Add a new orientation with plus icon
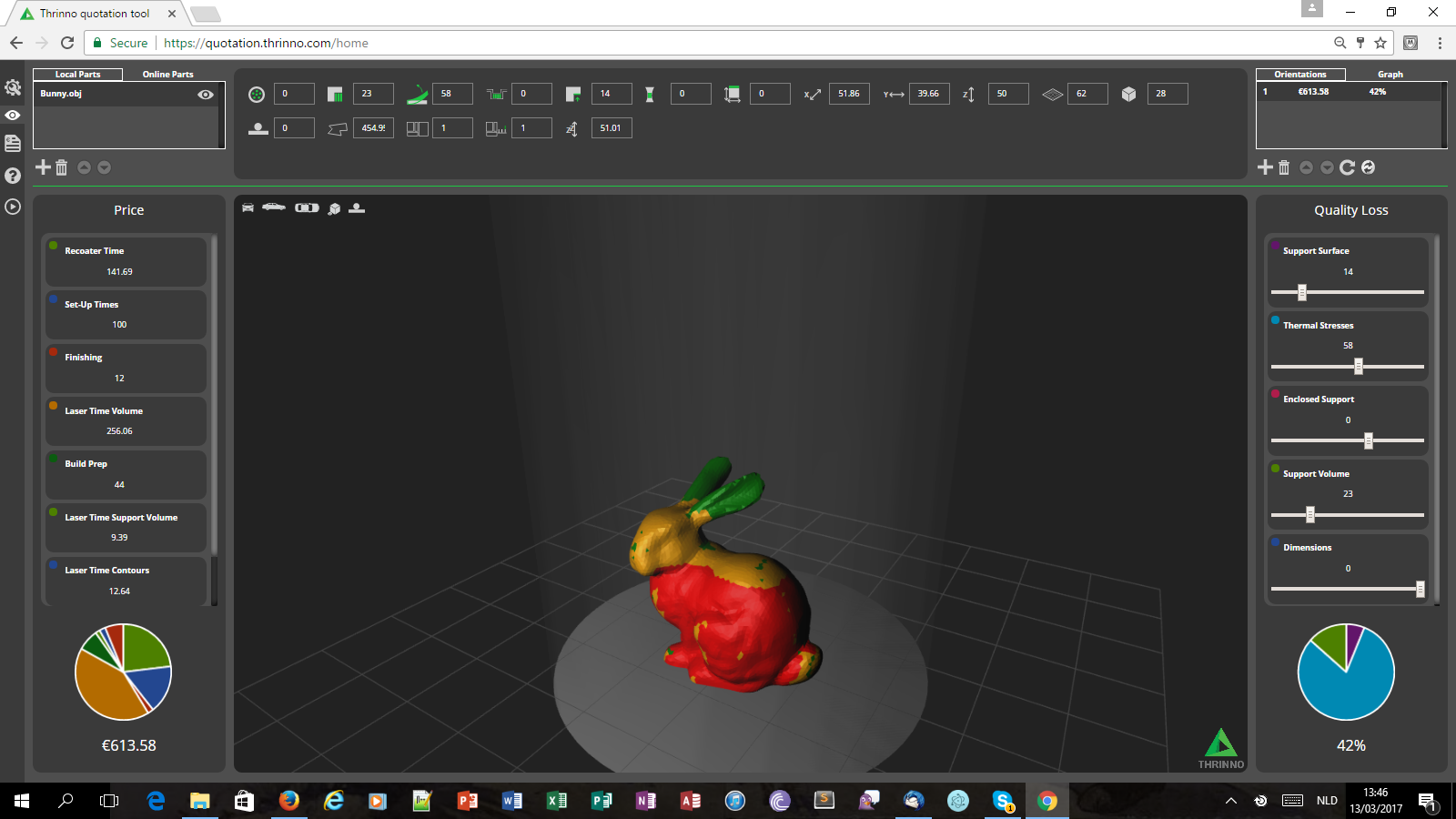Image resolution: width=1456 pixels, height=819 pixels. pyautogui.click(x=1265, y=167)
